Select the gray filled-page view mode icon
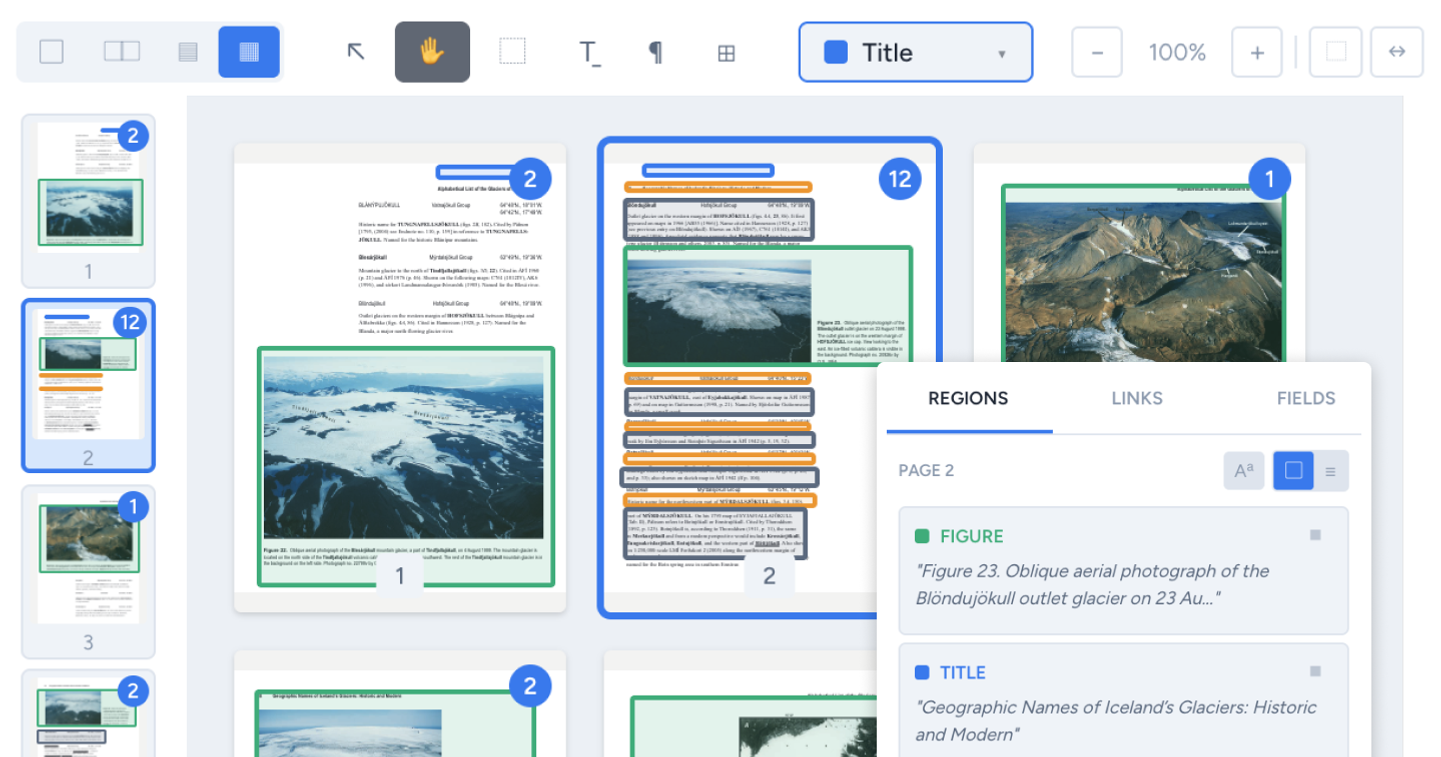The image size is (1441, 757). [187, 52]
